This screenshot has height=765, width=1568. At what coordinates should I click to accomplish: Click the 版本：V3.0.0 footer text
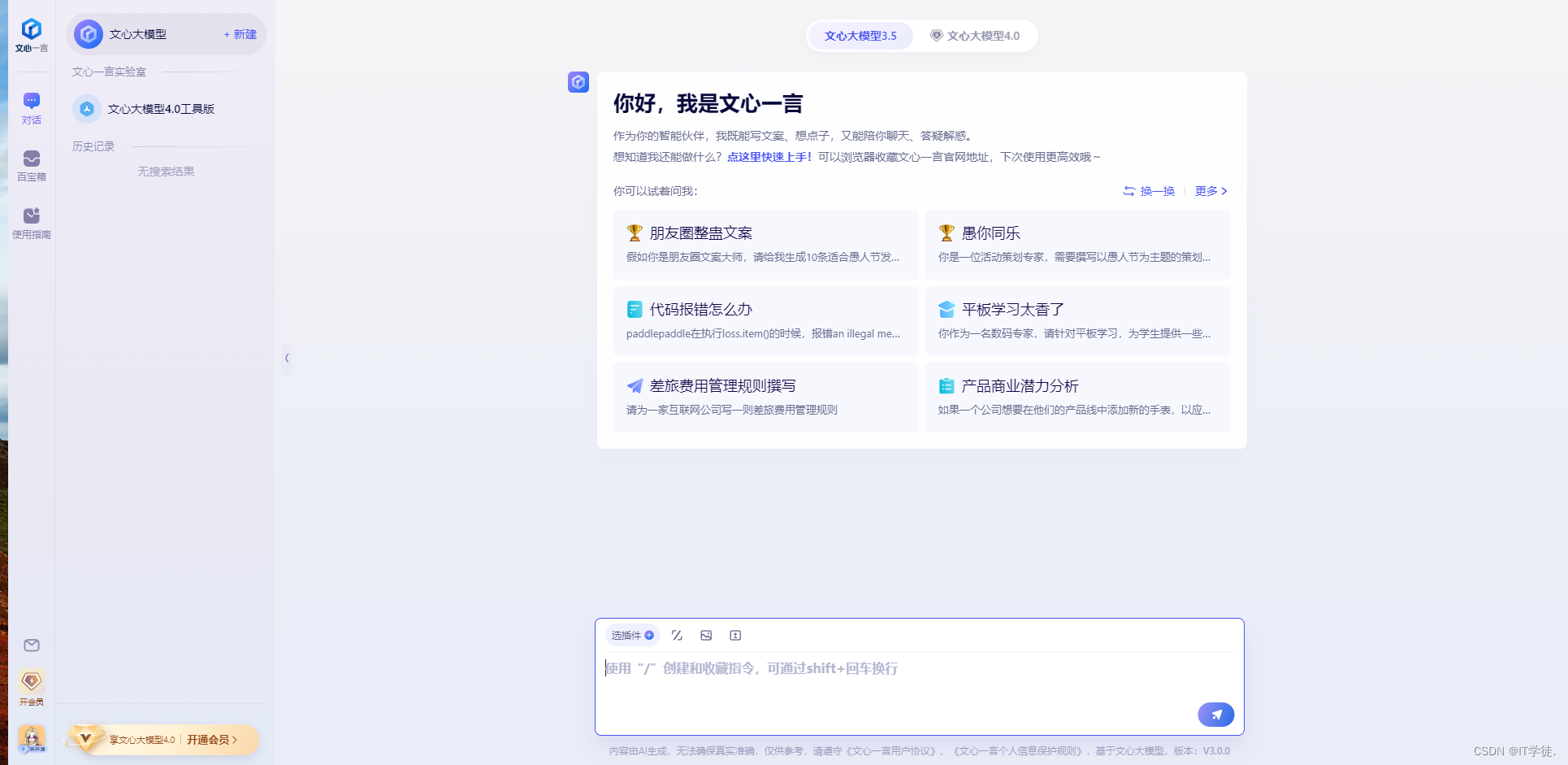pyautogui.click(x=1201, y=751)
